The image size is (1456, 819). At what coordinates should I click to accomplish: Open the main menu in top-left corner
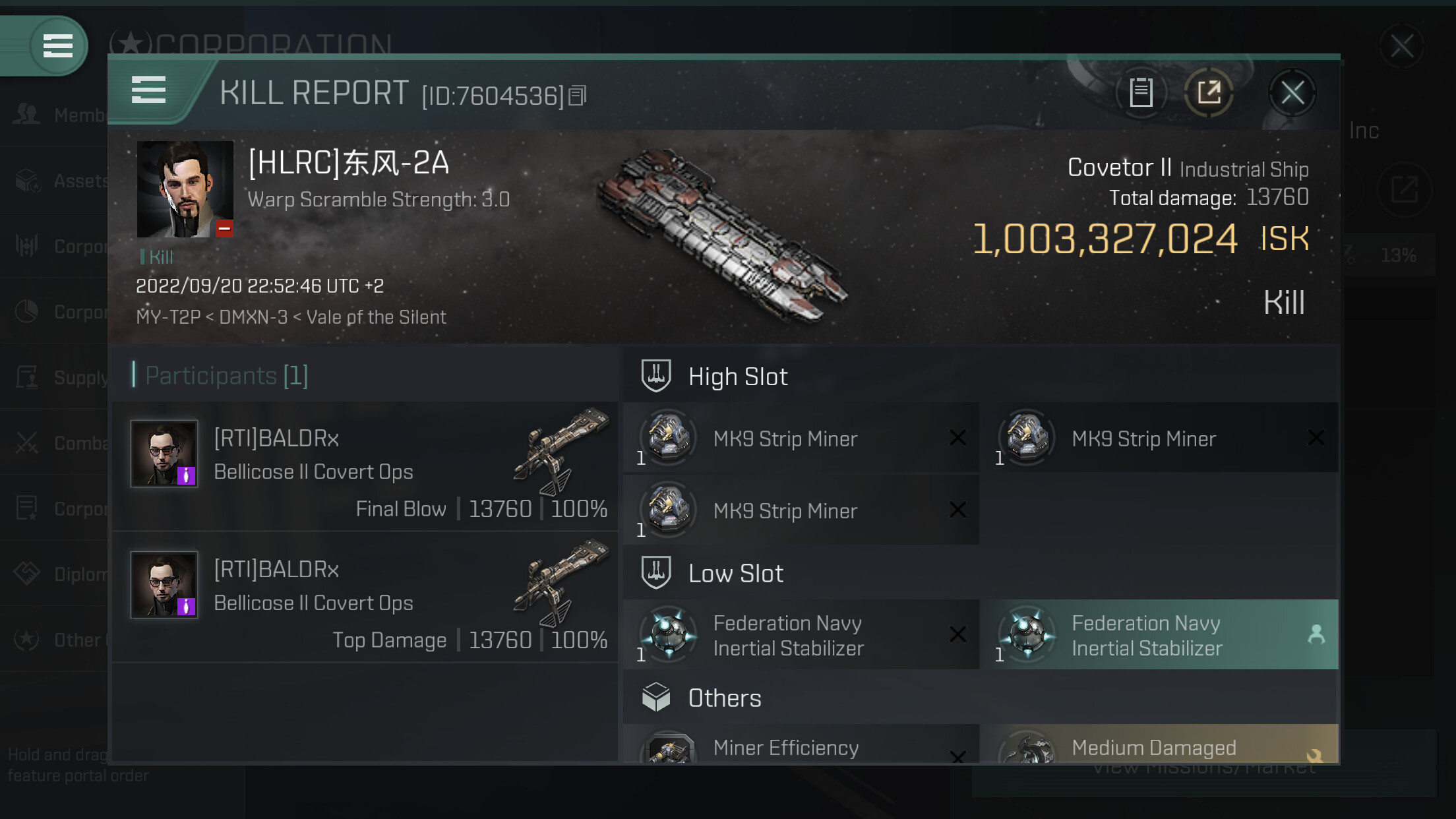click(57, 46)
